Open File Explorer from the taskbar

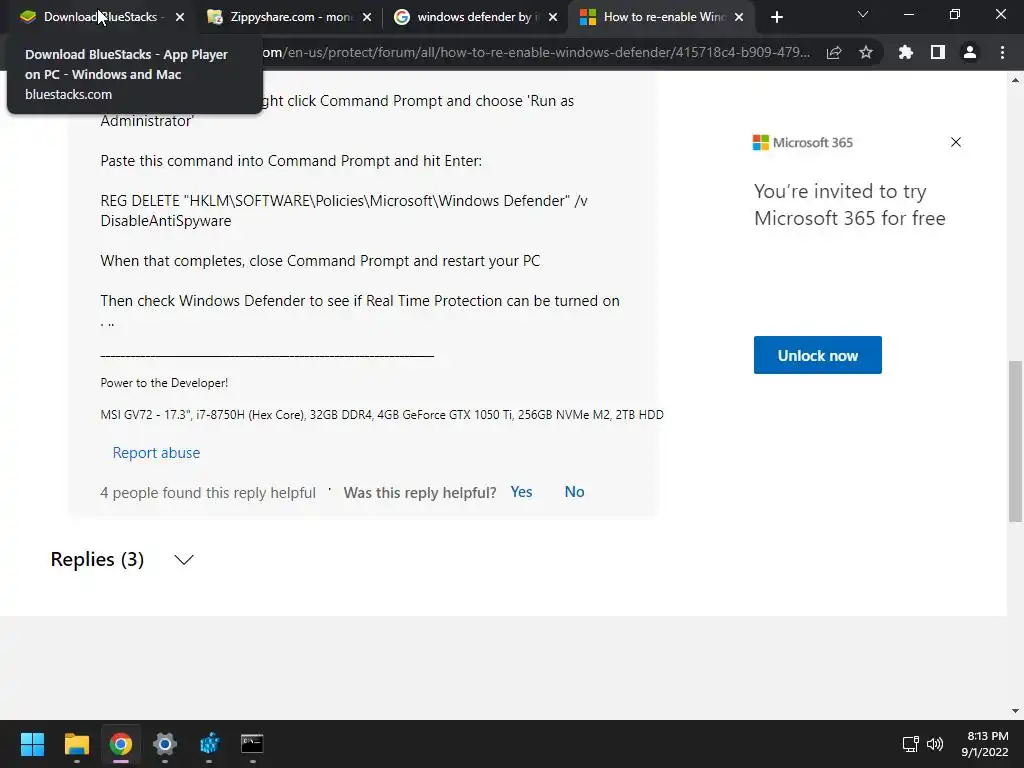(x=76, y=744)
